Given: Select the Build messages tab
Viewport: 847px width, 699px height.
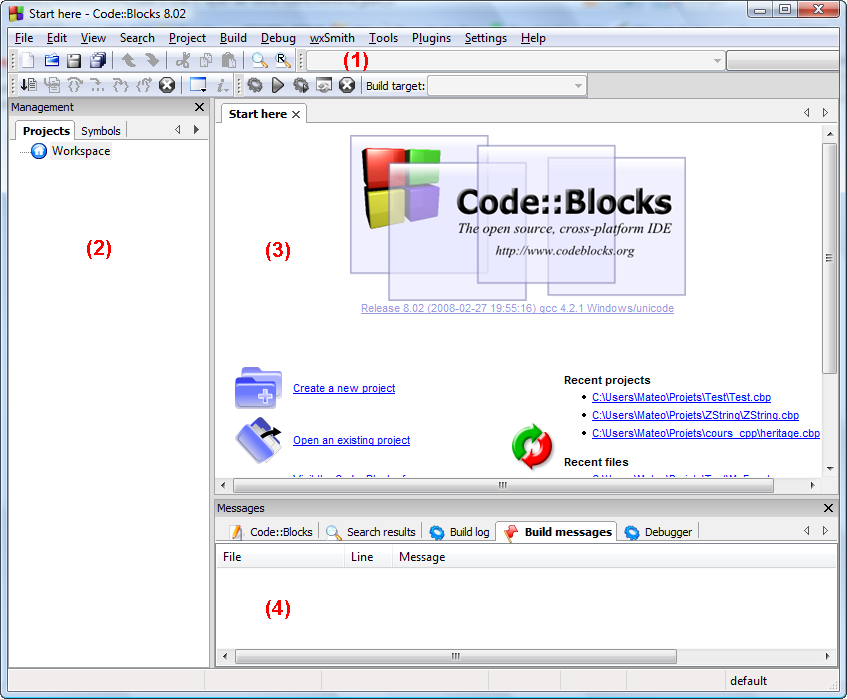Looking at the screenshot, I should tap(557, 532).
